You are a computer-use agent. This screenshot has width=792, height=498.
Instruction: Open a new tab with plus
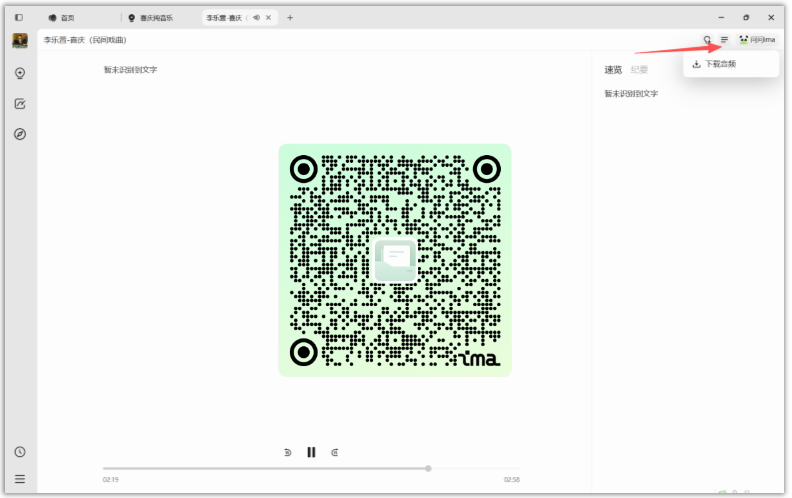pos(290,18)
